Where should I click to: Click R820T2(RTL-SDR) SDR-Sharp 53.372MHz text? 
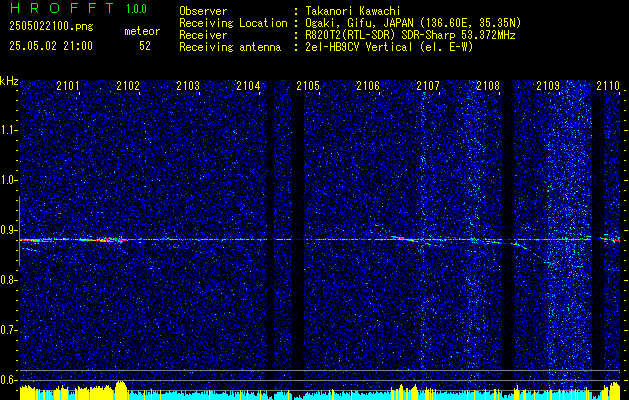(410, 35)
